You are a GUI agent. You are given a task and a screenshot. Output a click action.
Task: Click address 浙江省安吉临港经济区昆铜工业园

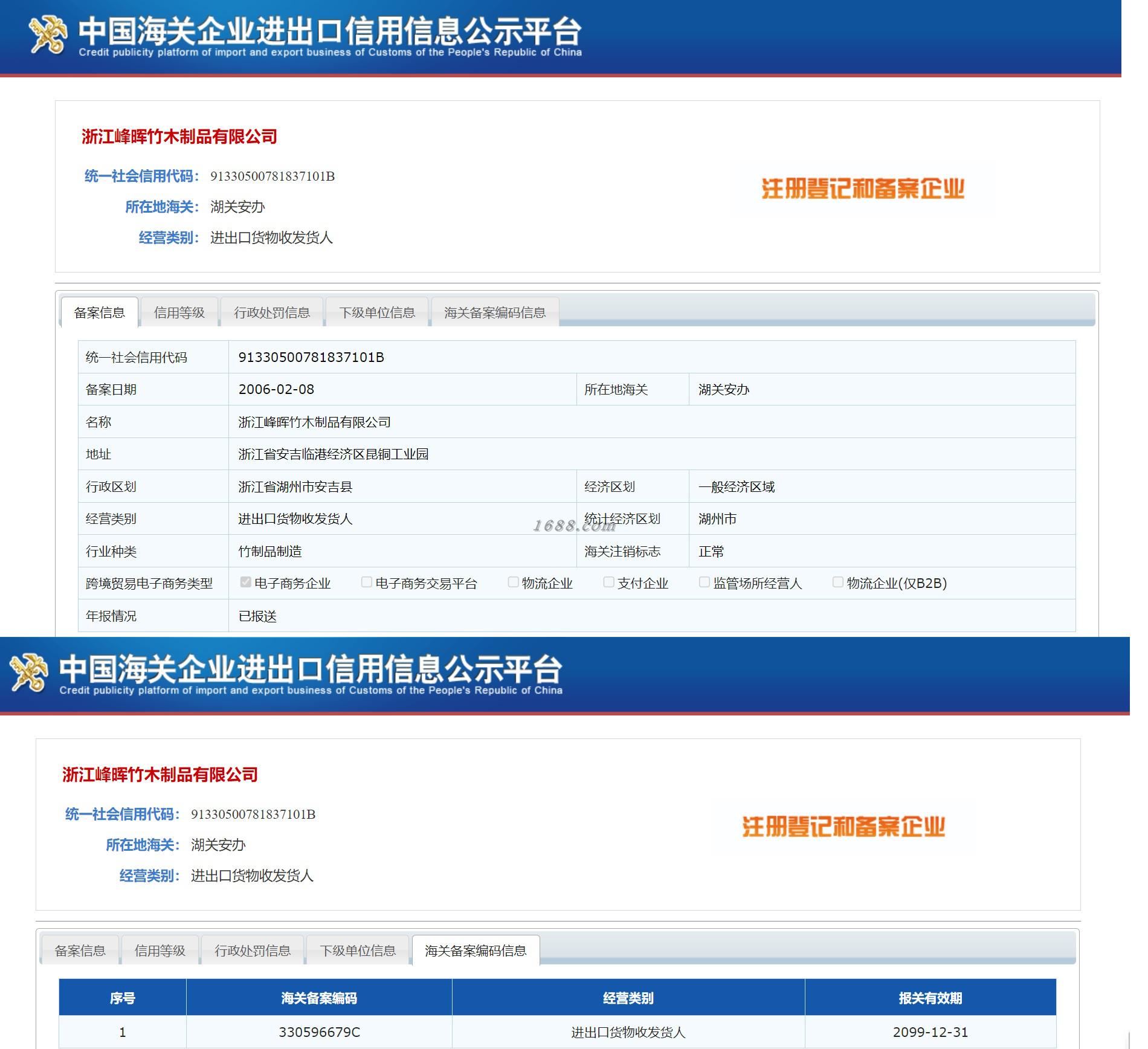[334, 454]
